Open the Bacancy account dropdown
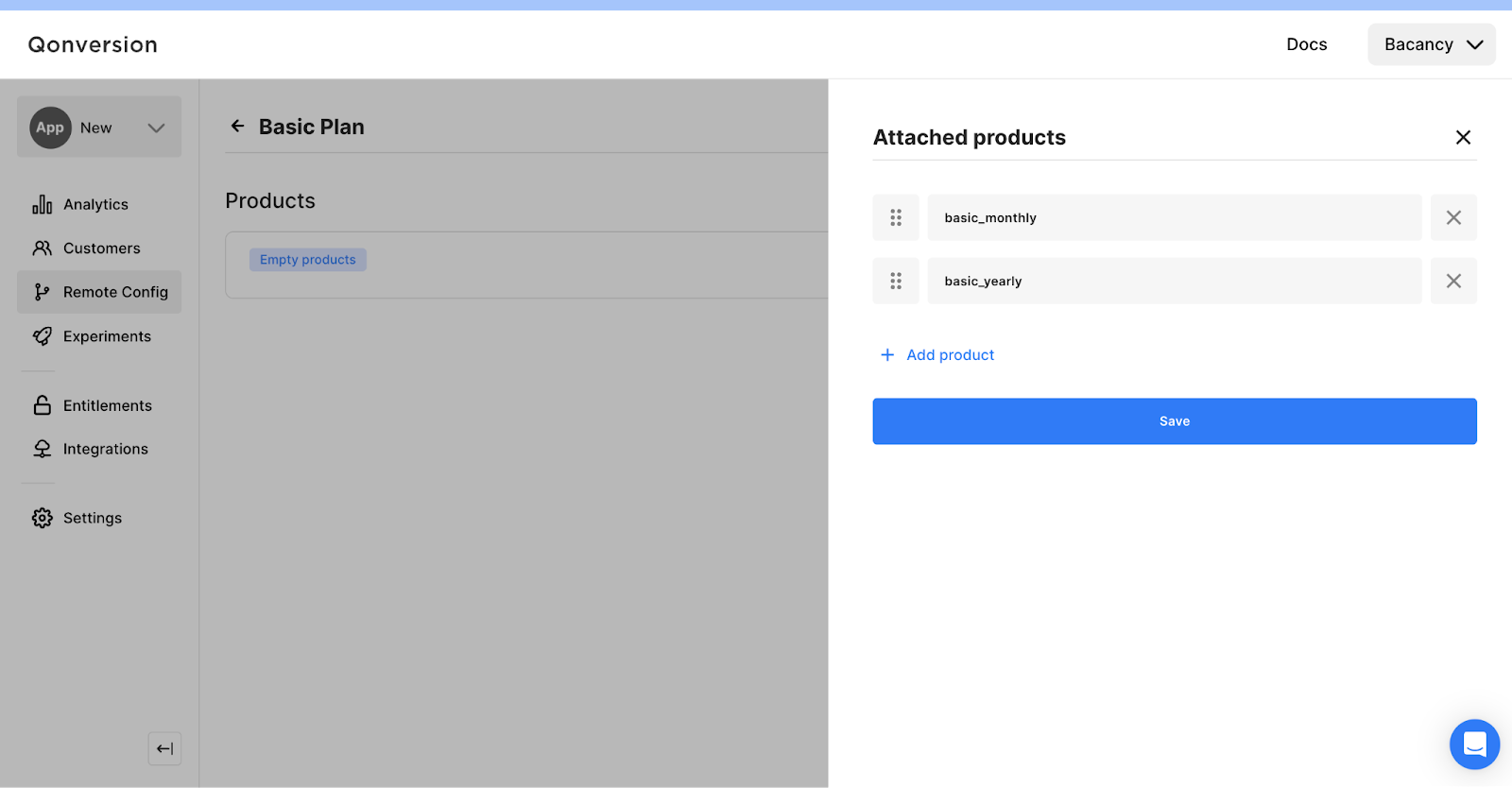The width and height of the screenshot is (1512, 788). click(x=1432, y=44)
